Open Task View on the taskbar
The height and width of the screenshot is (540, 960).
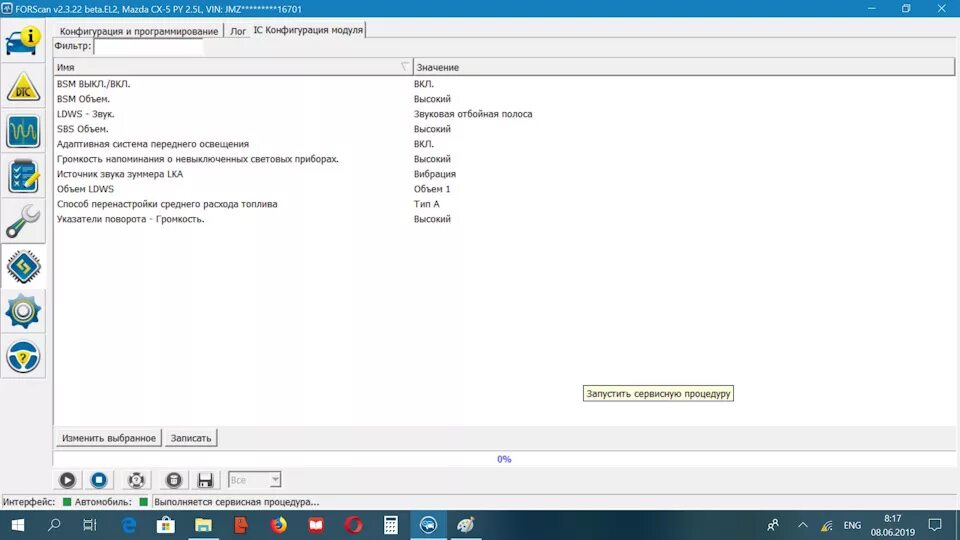point(90,525)
